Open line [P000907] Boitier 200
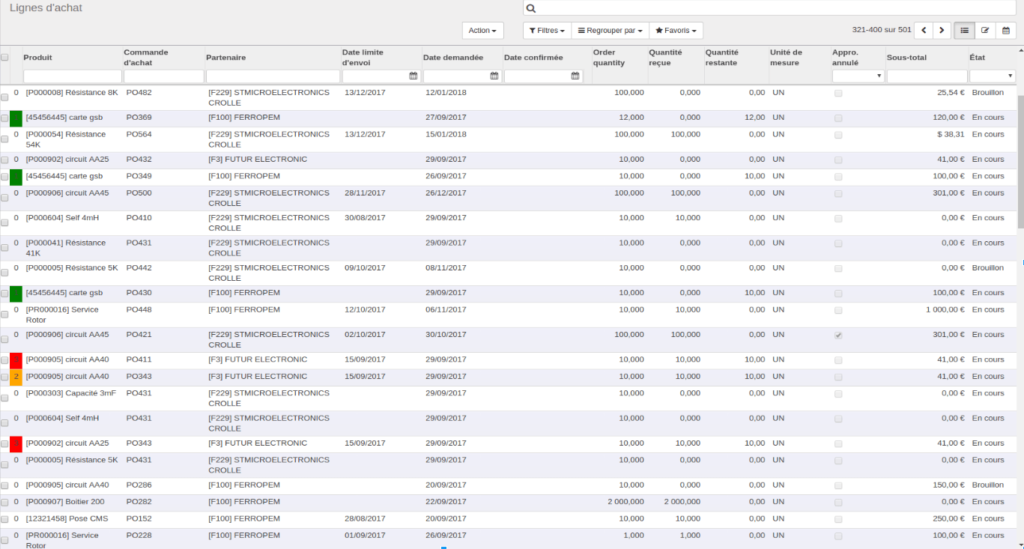1024x549 pixels. (65, 502)
